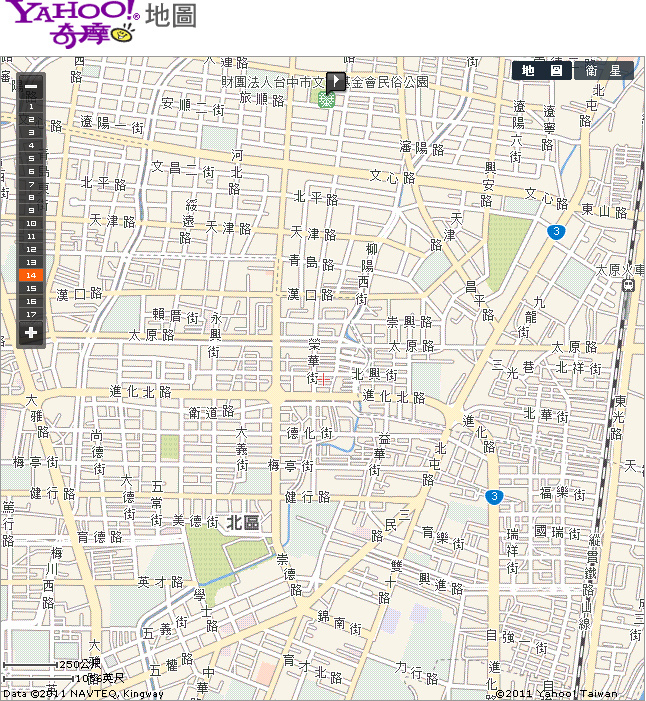Click the 柳陽西街 street label
Image resolution: width=646 pixels, height=701 pixels.
click(367, 273)
